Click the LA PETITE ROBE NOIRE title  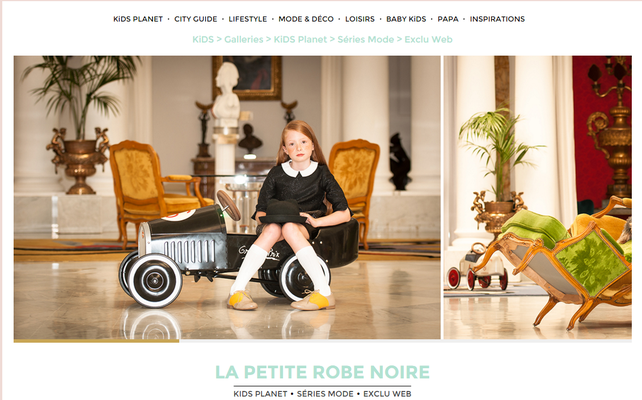coord(322,372)
